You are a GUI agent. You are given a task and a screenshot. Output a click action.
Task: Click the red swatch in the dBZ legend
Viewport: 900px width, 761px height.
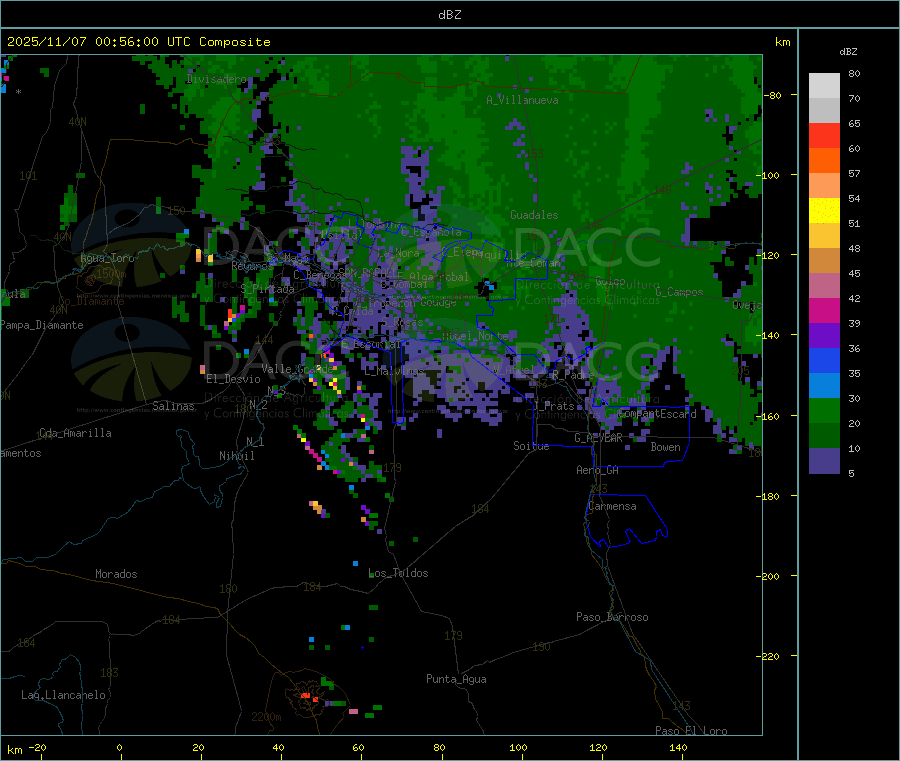coord(824,135)
